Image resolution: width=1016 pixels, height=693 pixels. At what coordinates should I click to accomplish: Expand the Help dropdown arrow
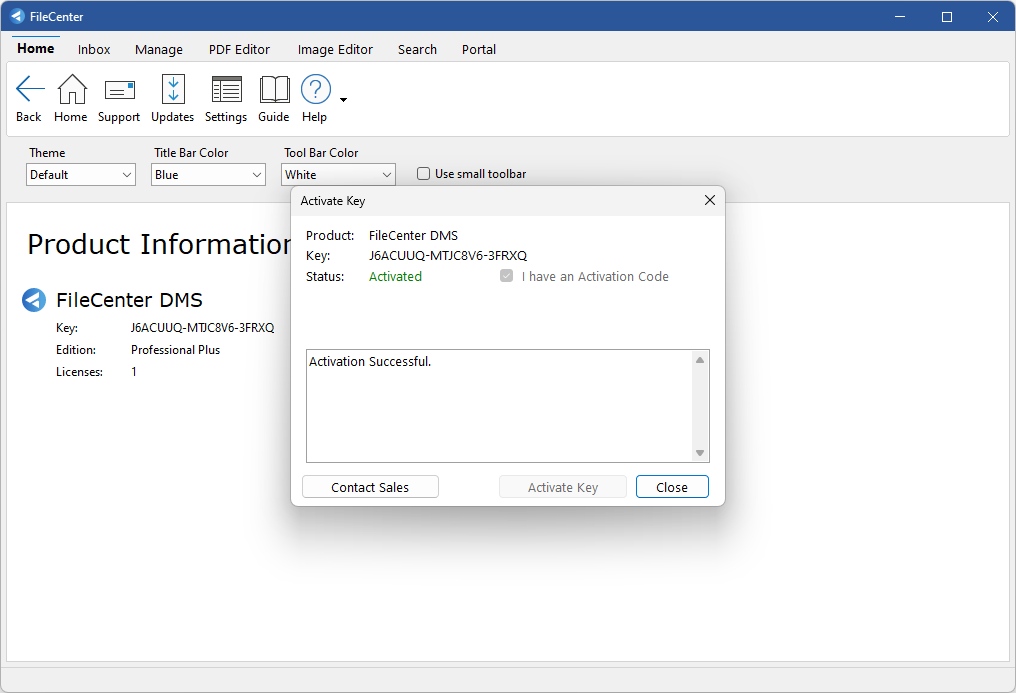tap(343, 100)
